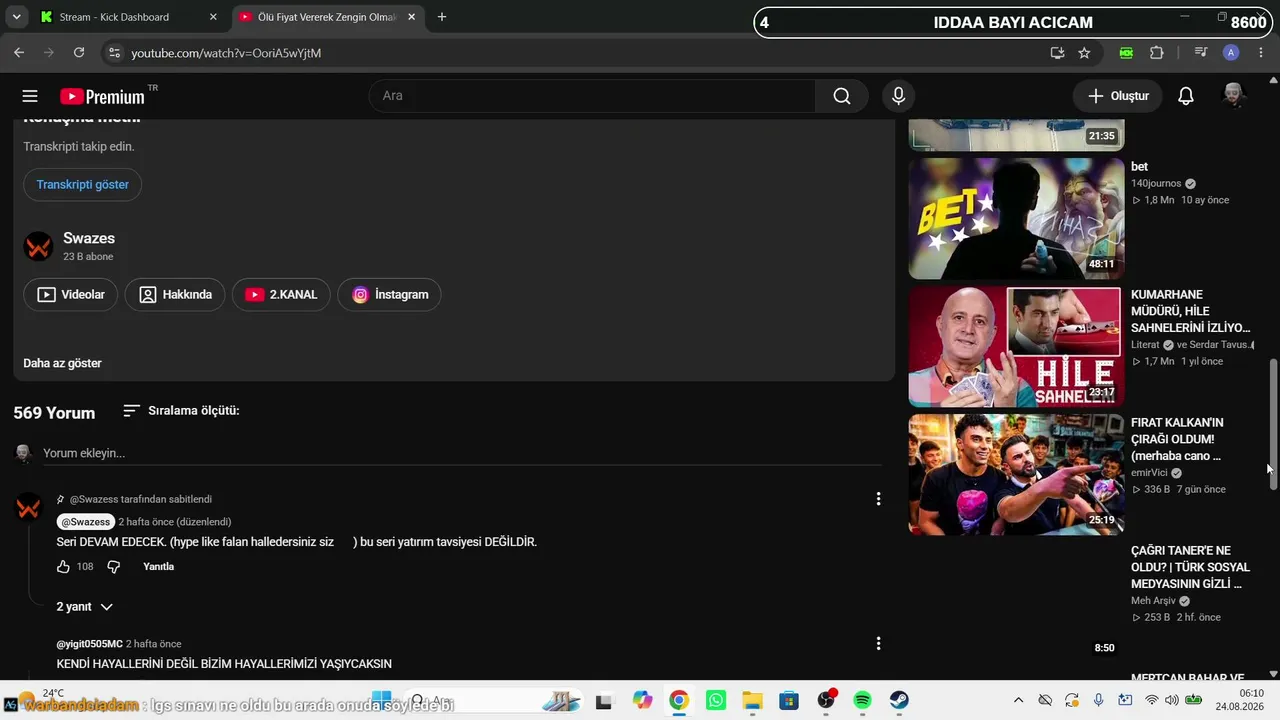Image resolution: width=1280 pixels, height=720 pixels.
Task: Dislike the pinned Swazess comment
Action: click(114, 567)
